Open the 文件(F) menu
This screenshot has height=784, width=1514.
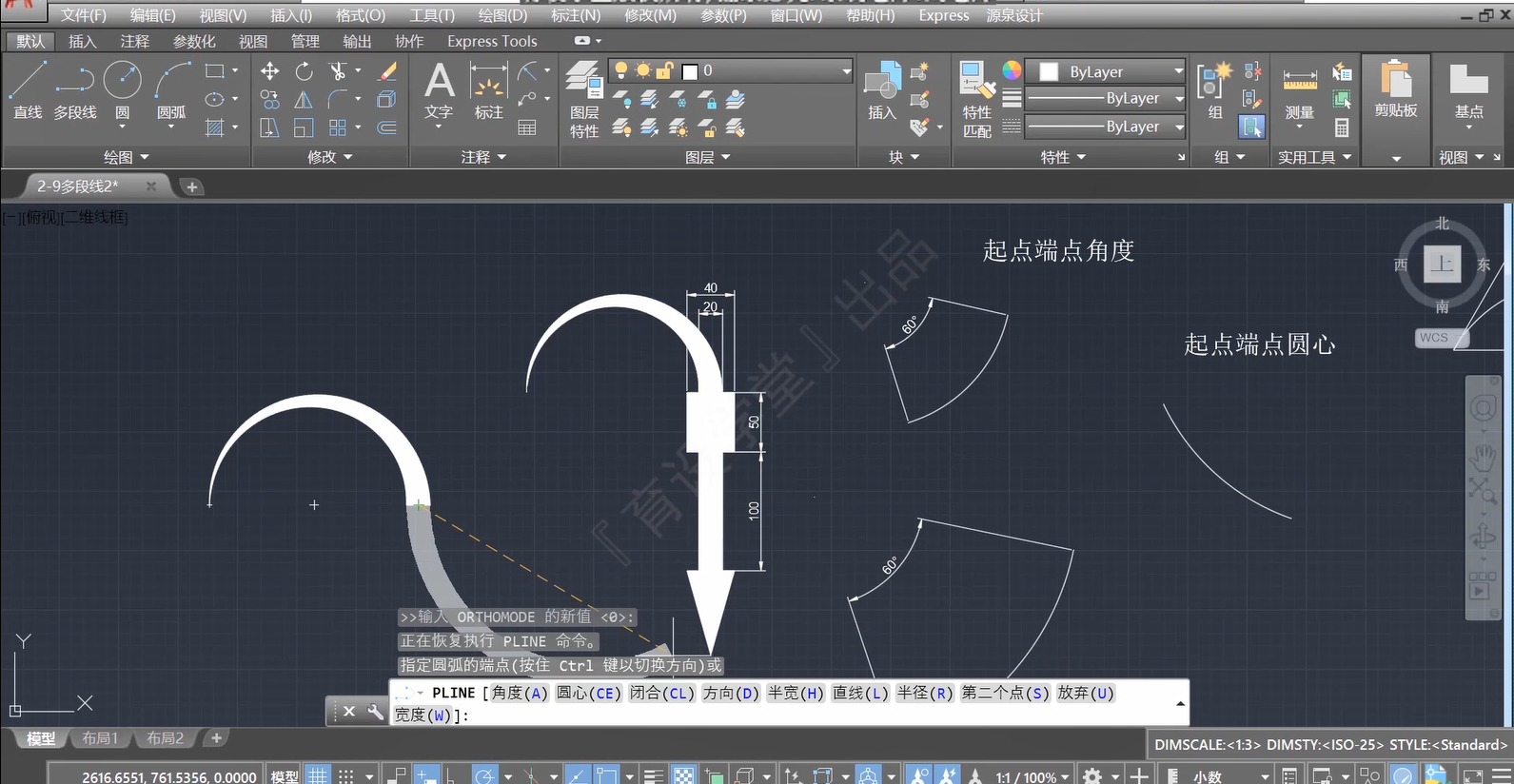pos(84,15)
